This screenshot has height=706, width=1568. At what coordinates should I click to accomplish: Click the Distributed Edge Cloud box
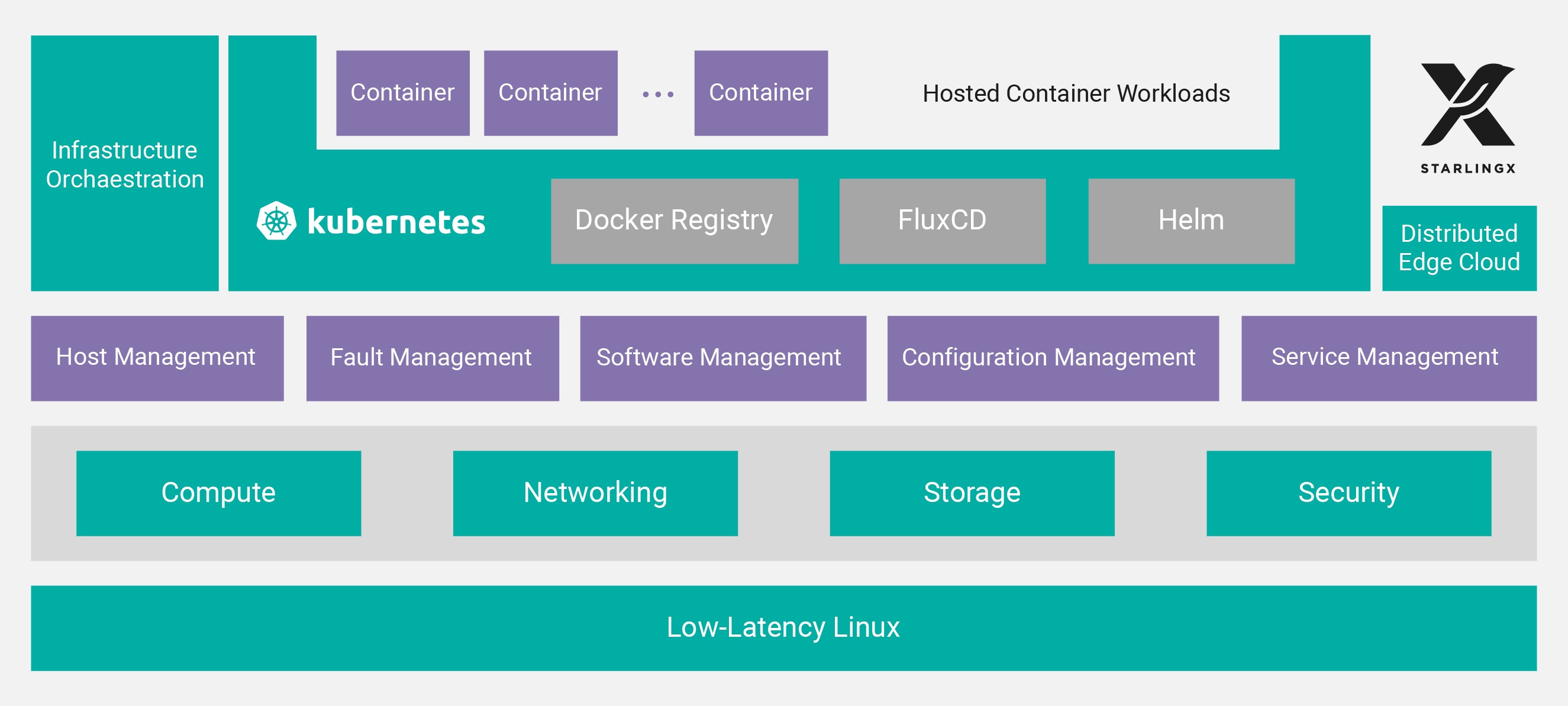point(1459,248)
